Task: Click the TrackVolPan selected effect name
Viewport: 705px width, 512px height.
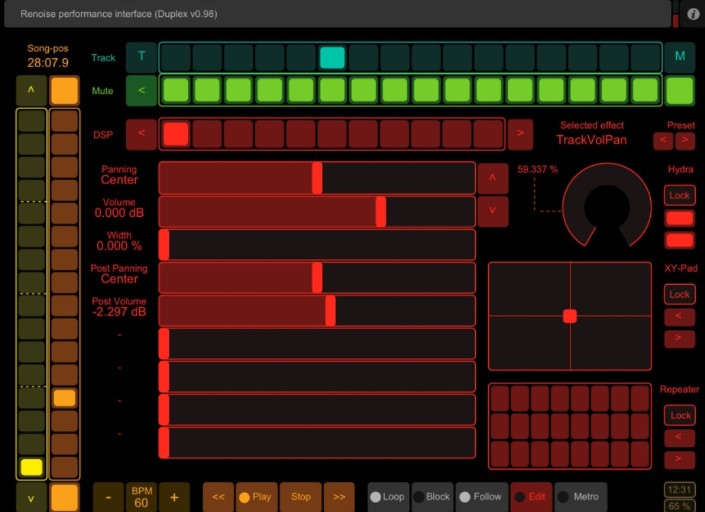Action: coord(591,140)
